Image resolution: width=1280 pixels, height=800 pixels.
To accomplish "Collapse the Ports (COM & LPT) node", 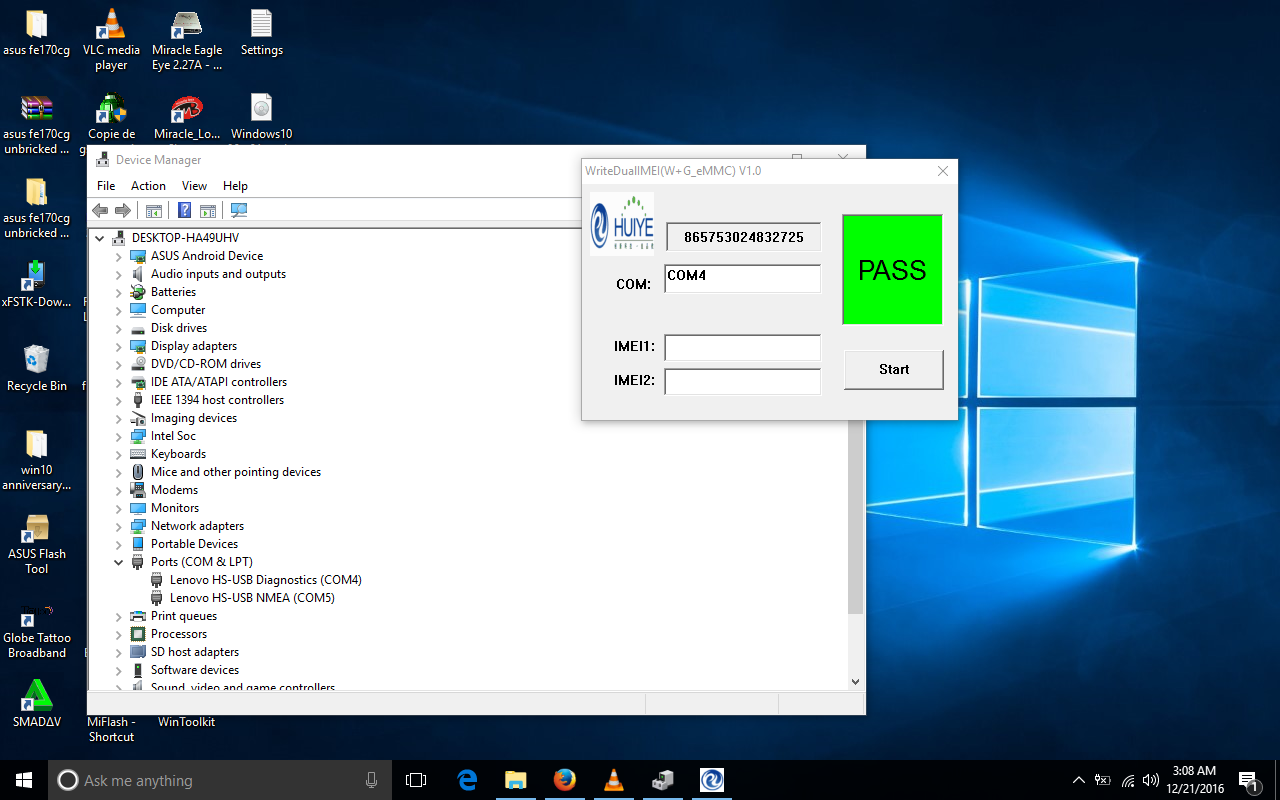I will pos(118,562).
